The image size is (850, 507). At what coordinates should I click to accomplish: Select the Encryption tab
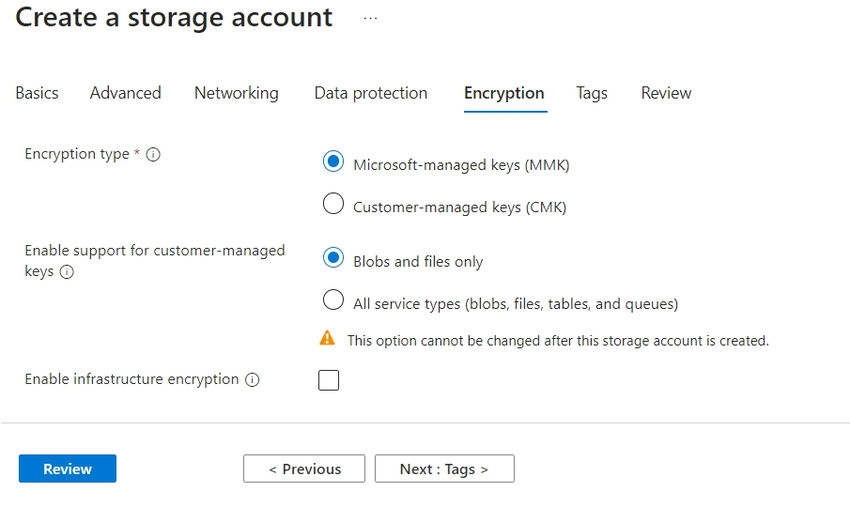coord(504,93)
